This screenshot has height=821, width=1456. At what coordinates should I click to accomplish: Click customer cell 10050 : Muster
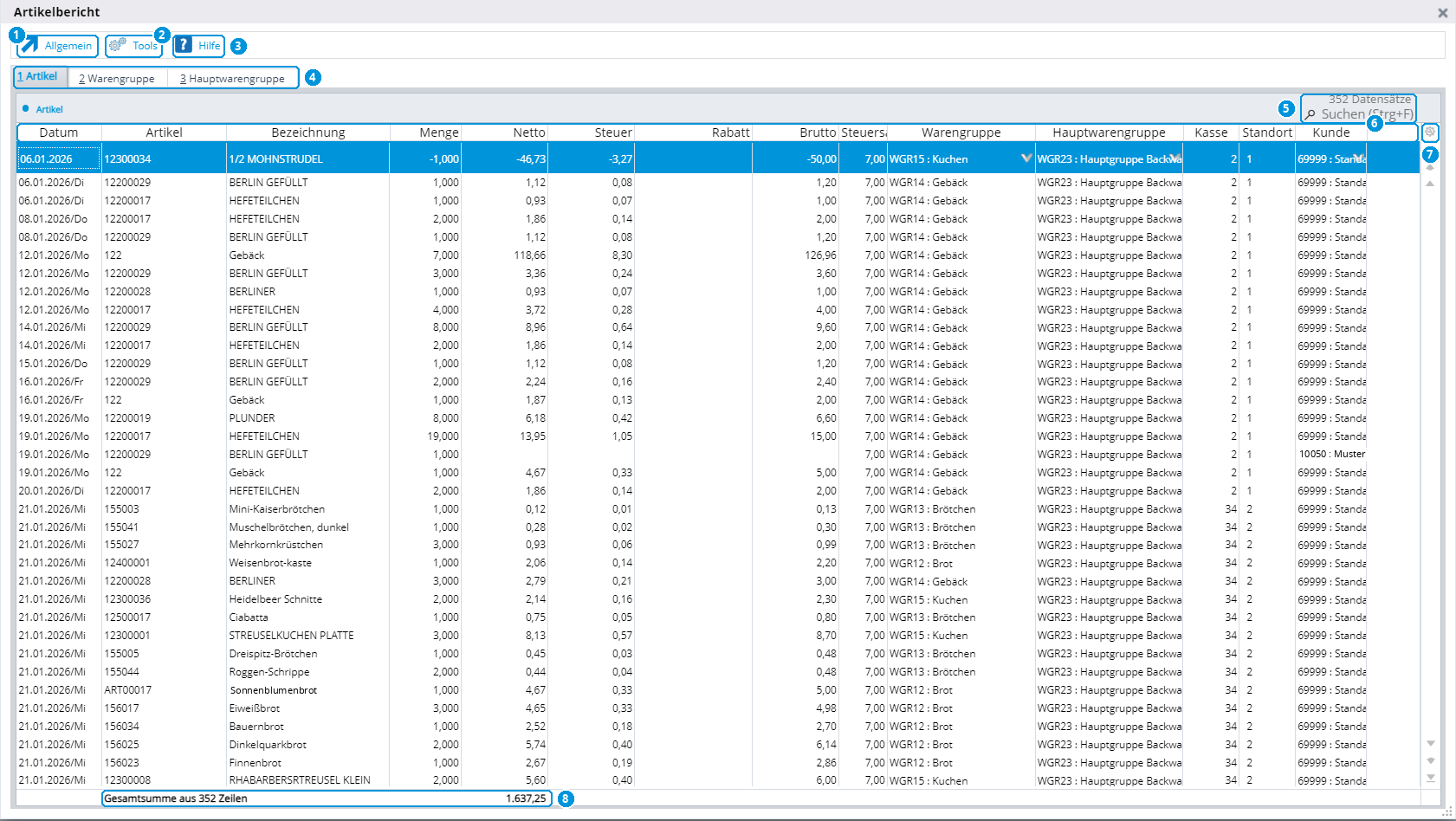[1331, 454]
